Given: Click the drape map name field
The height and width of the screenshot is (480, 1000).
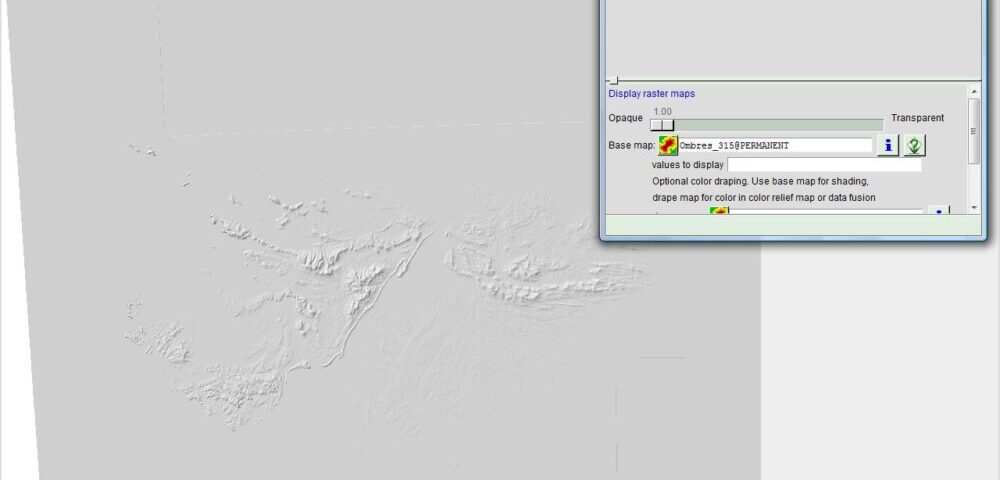Looking at the screenshot, I should (825, 211).
